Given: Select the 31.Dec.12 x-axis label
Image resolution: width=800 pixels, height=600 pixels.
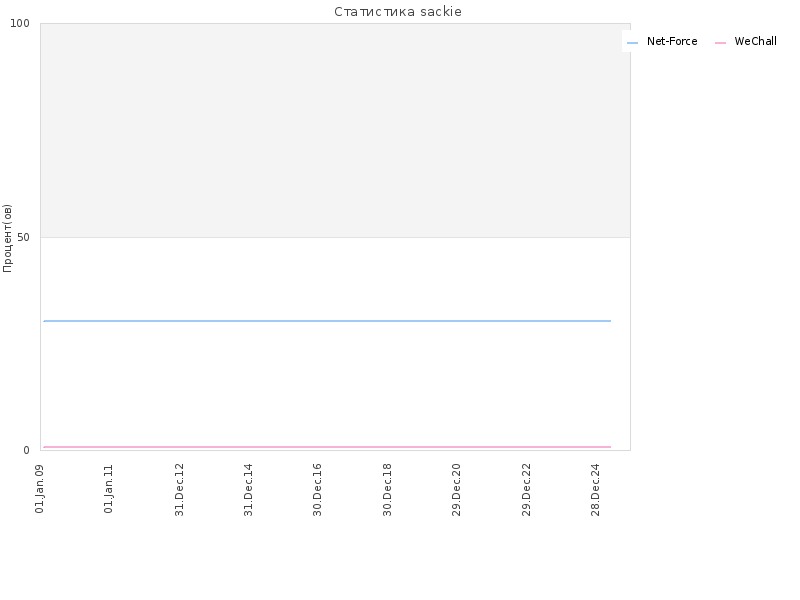Looking at the screenshot, I should point(179,490).
